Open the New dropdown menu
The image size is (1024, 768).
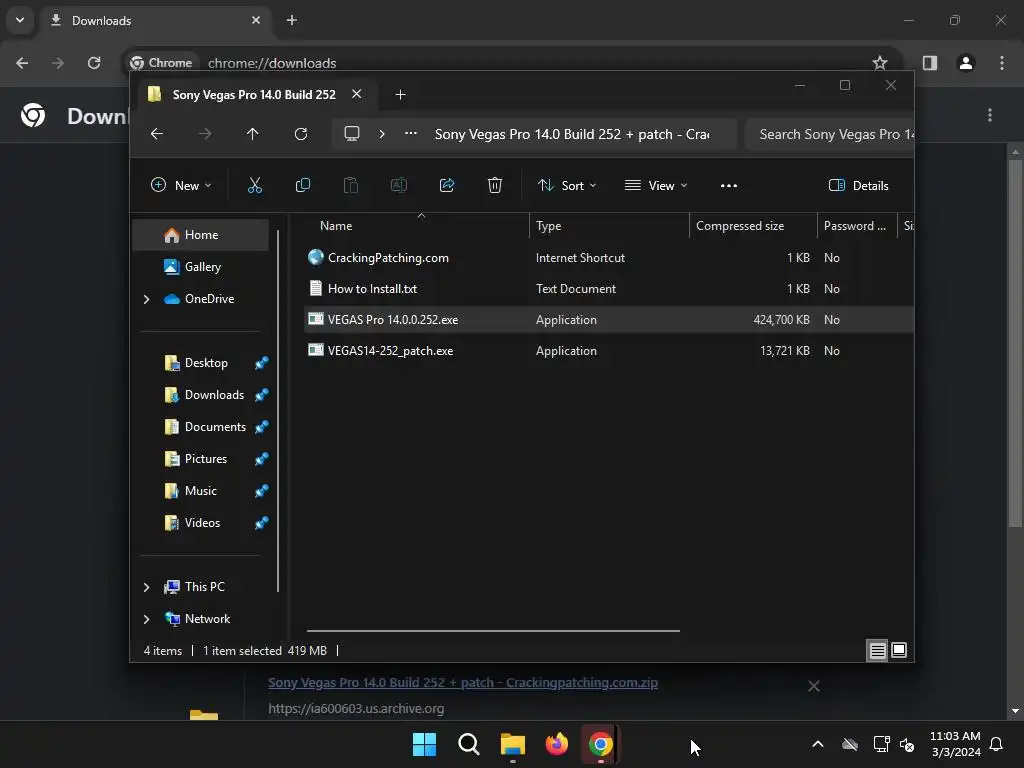tap(181, 185)
